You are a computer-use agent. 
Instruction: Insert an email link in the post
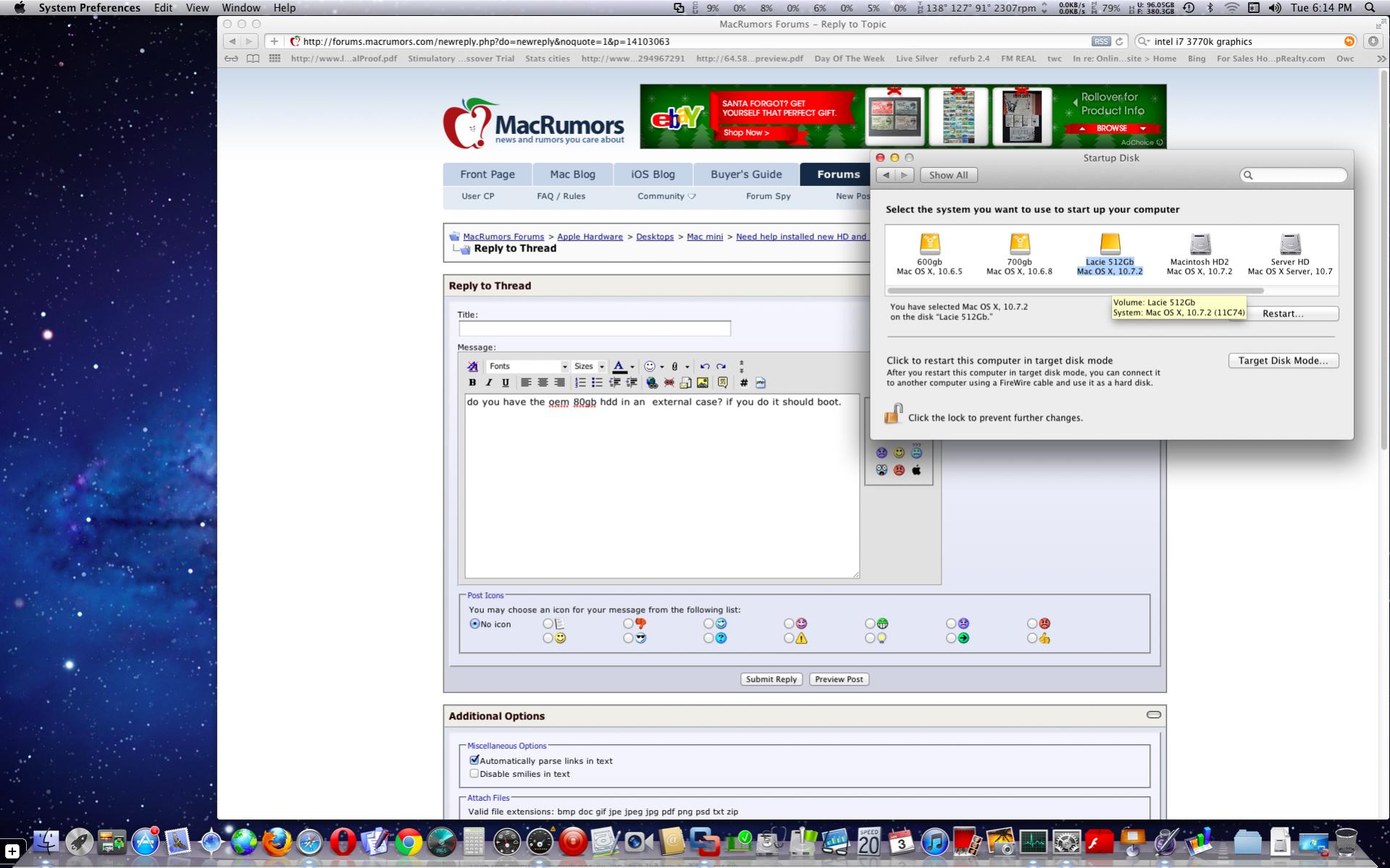(685, 382)
